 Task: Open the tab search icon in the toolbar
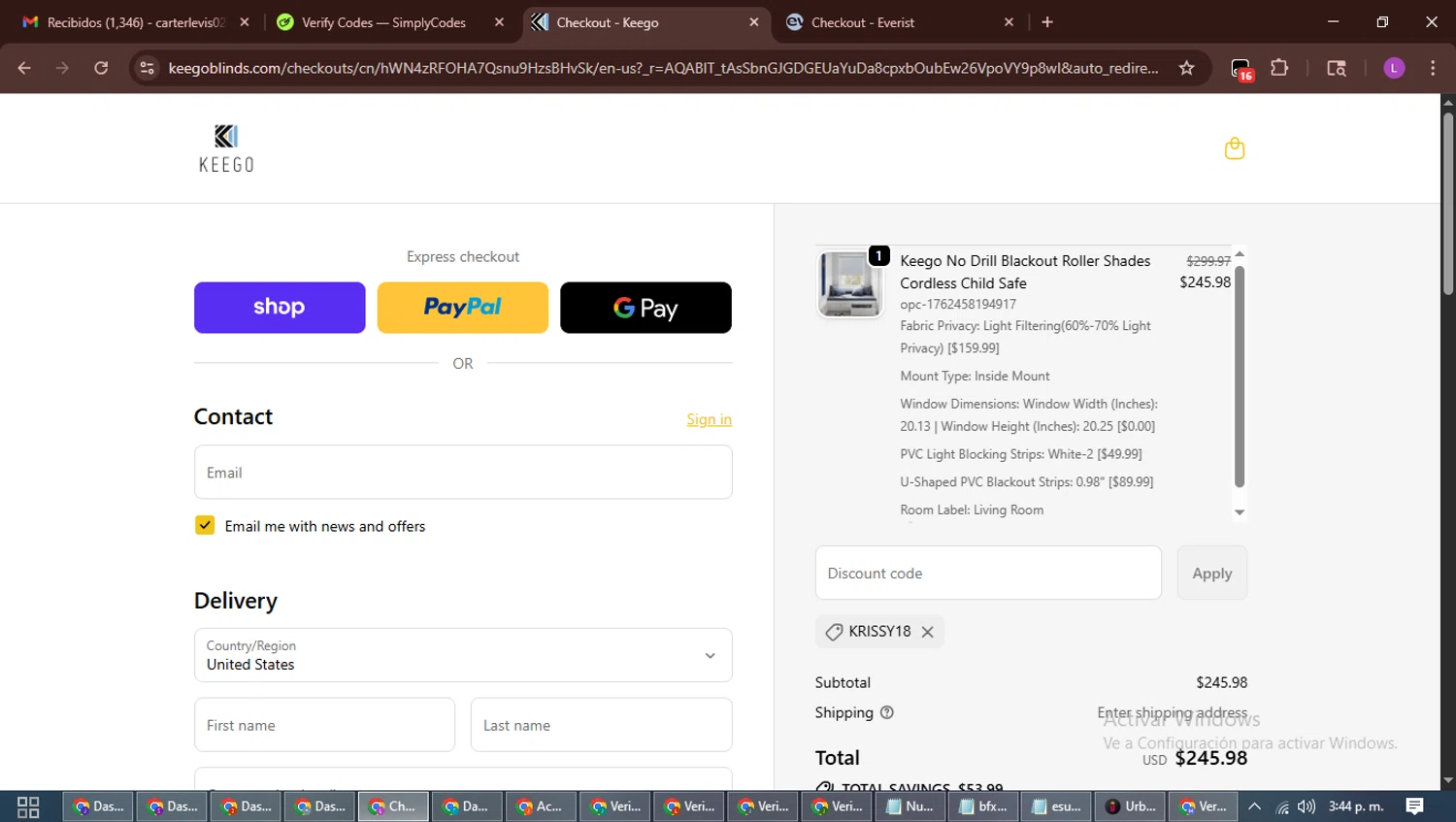[x=1337, y=68]
